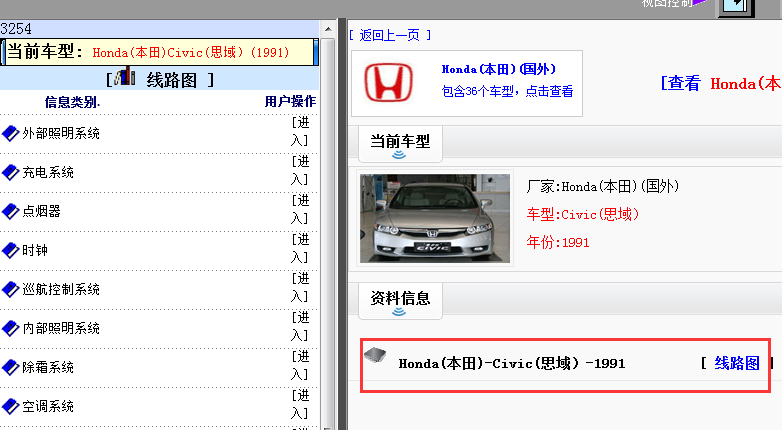Click 点烟器 category text
The width and height of the screenshot is (782, 430).
tap(41, 212)
